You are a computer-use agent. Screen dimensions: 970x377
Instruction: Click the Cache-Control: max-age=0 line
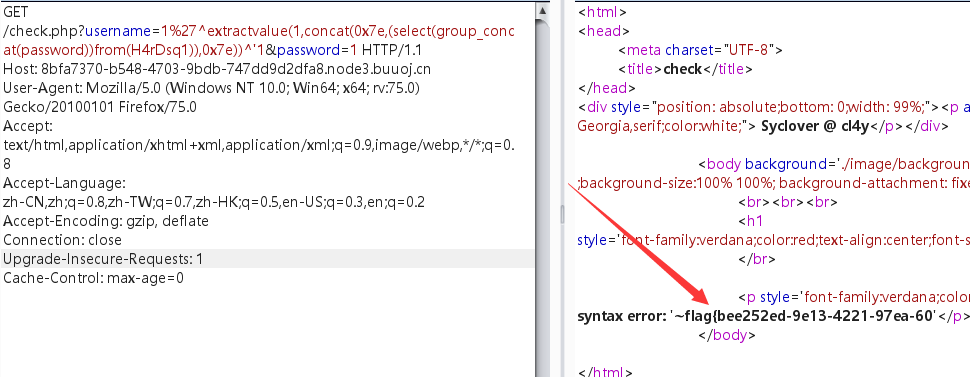point(93,278)
